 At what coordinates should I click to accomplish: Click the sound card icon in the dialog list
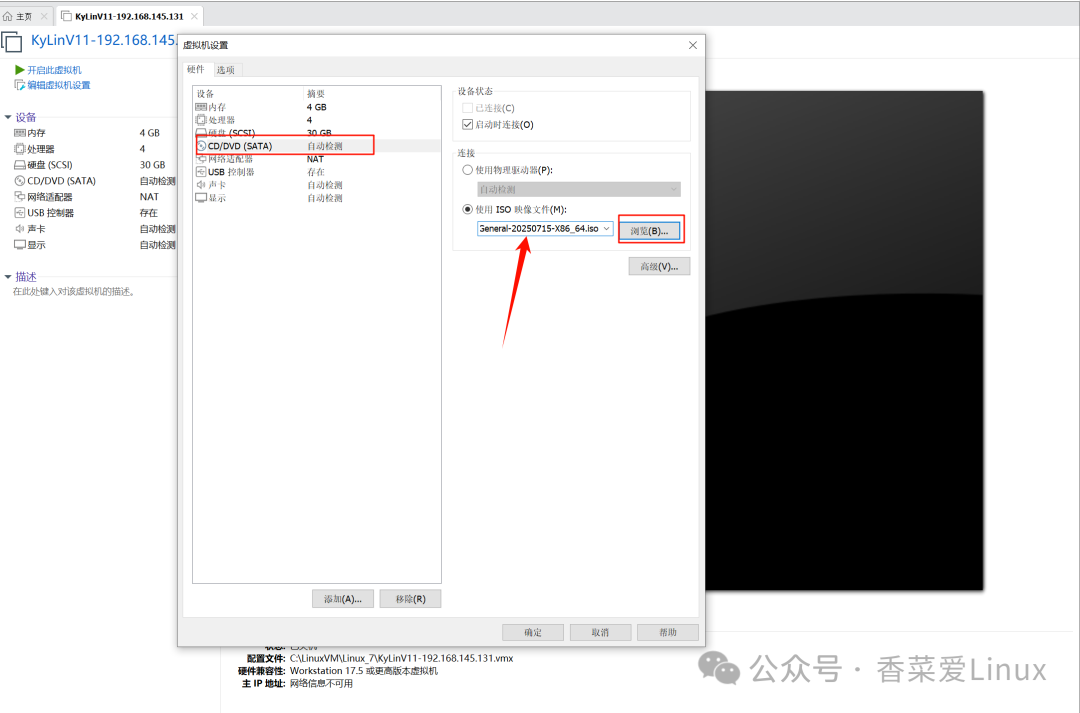pyautogui.click(x=201, y=185)
